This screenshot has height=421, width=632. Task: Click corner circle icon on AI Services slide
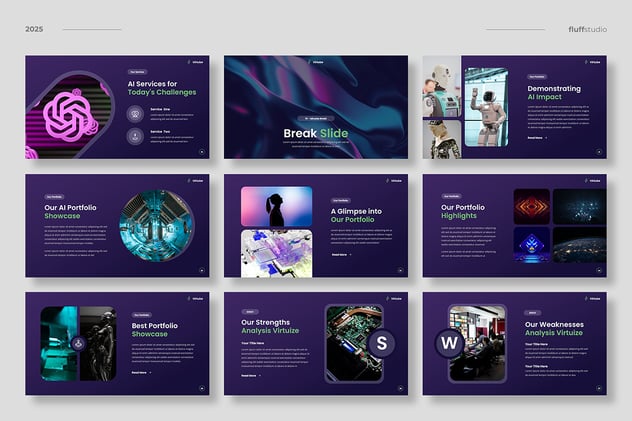(x=201, y=152)
